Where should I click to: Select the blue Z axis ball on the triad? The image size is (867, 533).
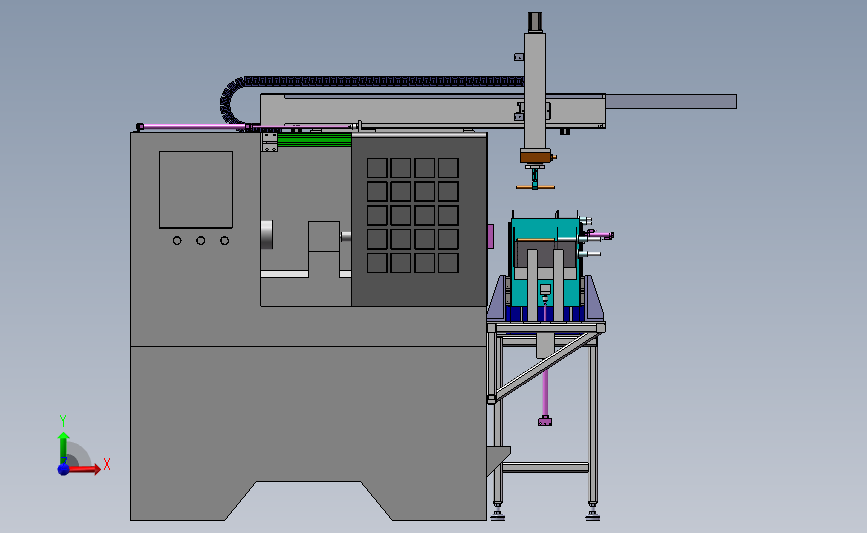pyautogui.click(x=64, y=469)
